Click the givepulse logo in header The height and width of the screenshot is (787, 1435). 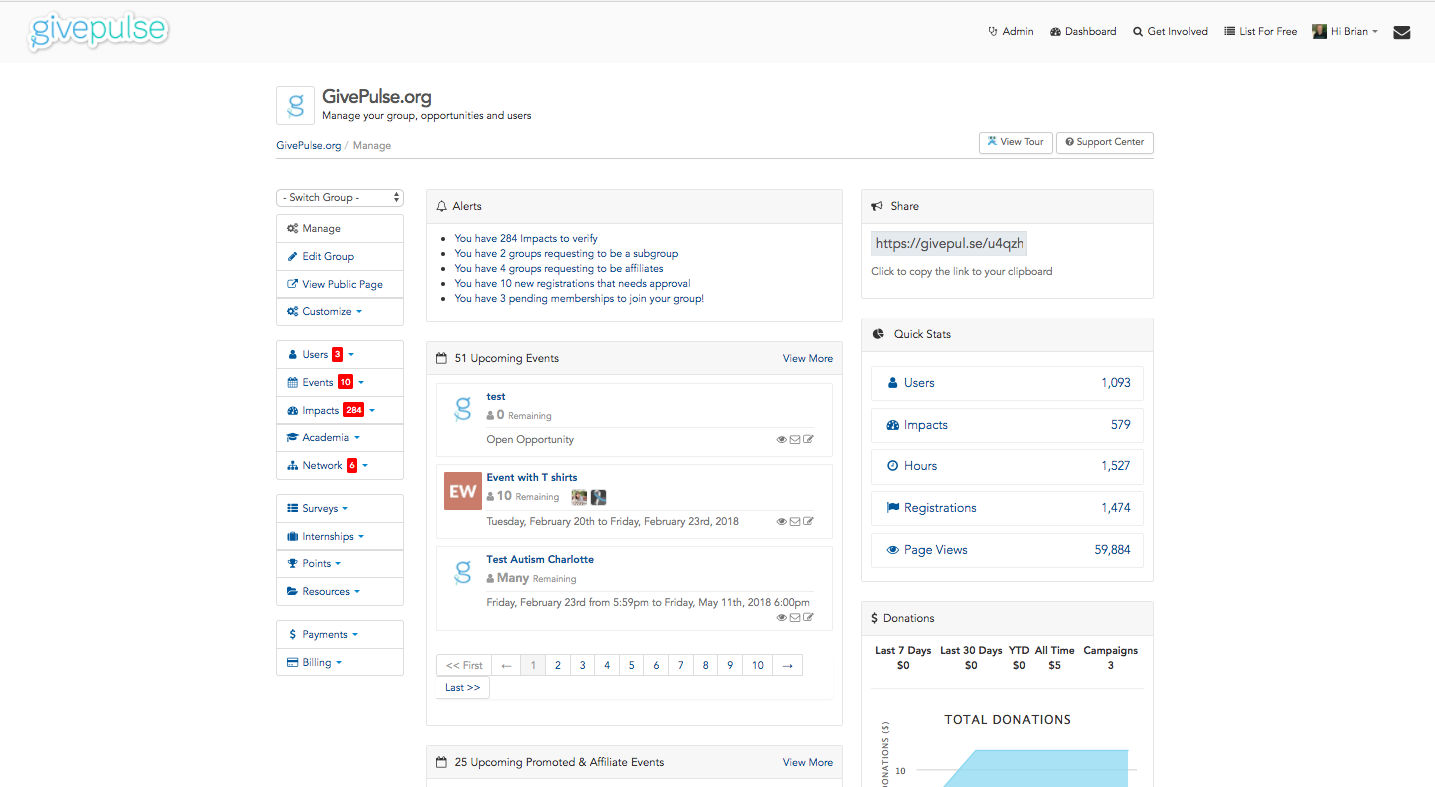(98, 31)
